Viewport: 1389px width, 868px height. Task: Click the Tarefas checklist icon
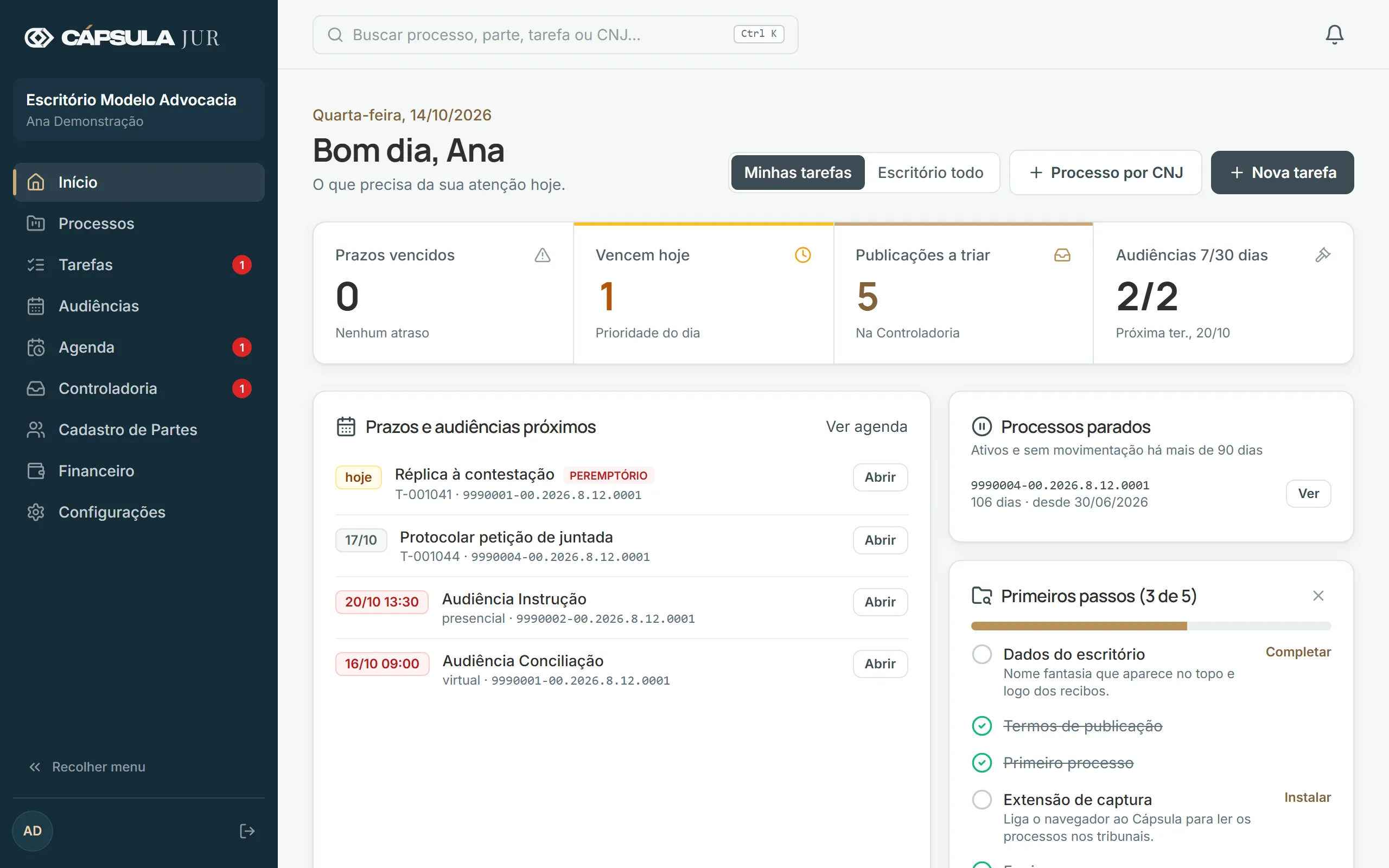36,265
